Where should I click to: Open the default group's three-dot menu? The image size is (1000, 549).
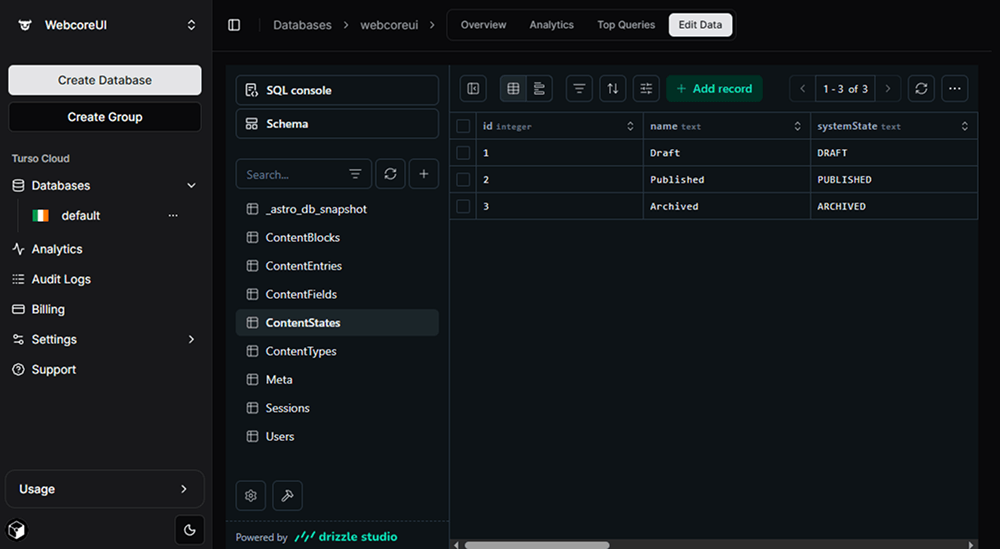[x=173, y=216]
